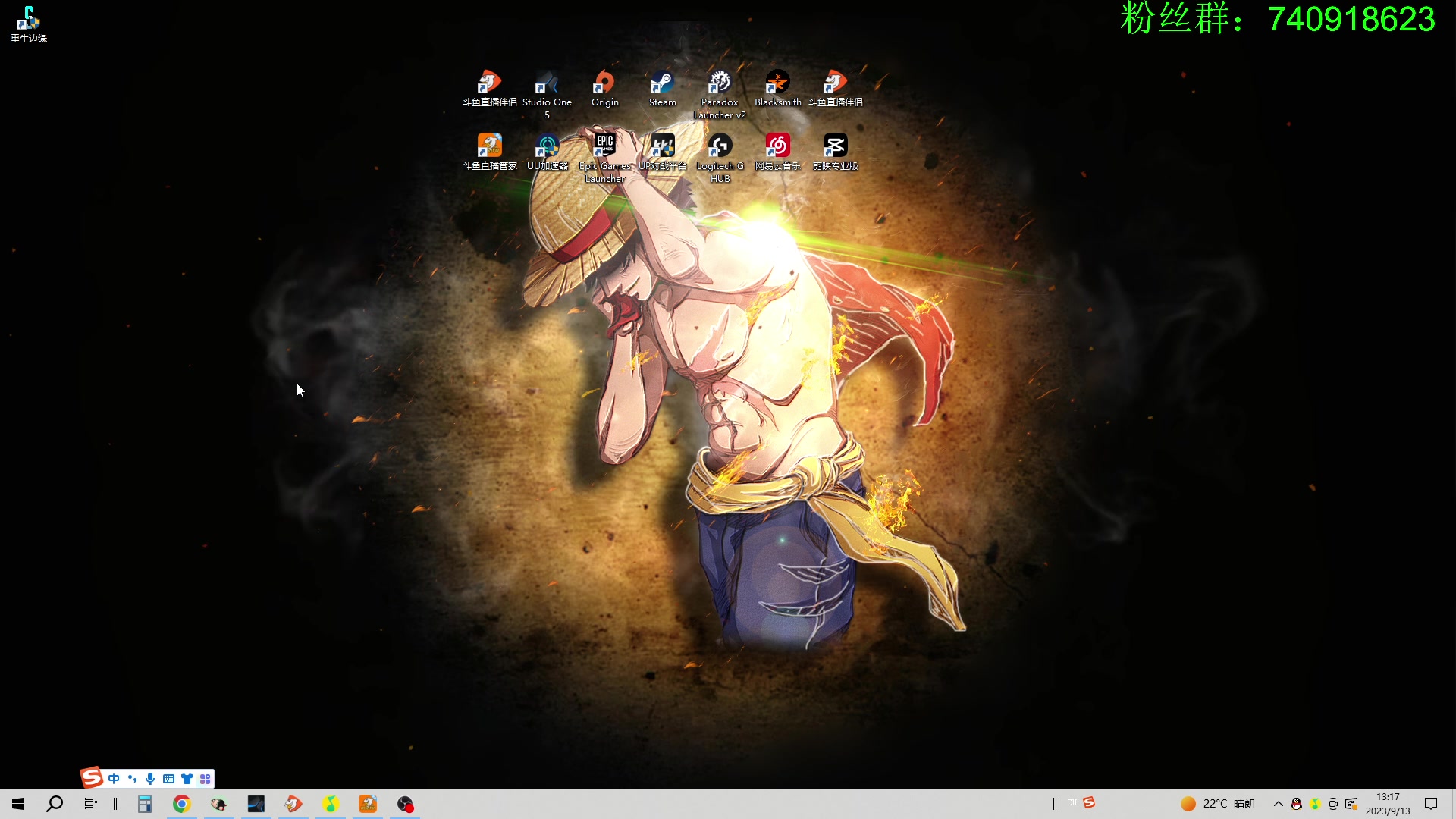Start voice input microphone on Sogou bar

(x=150, y=779)
